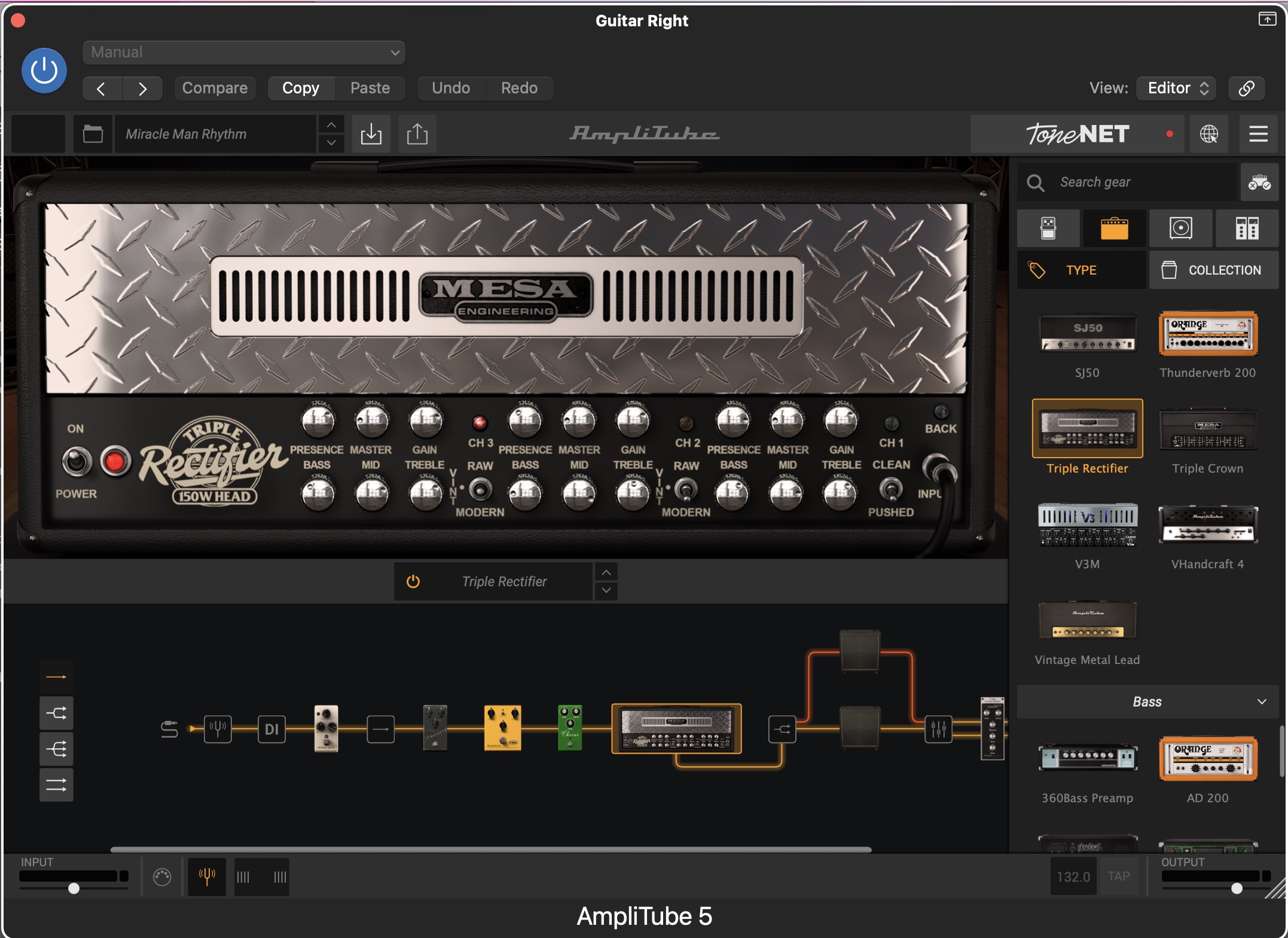Select the Triple Crown amp
1288x938 pixels.
(x=1208, y=430)
